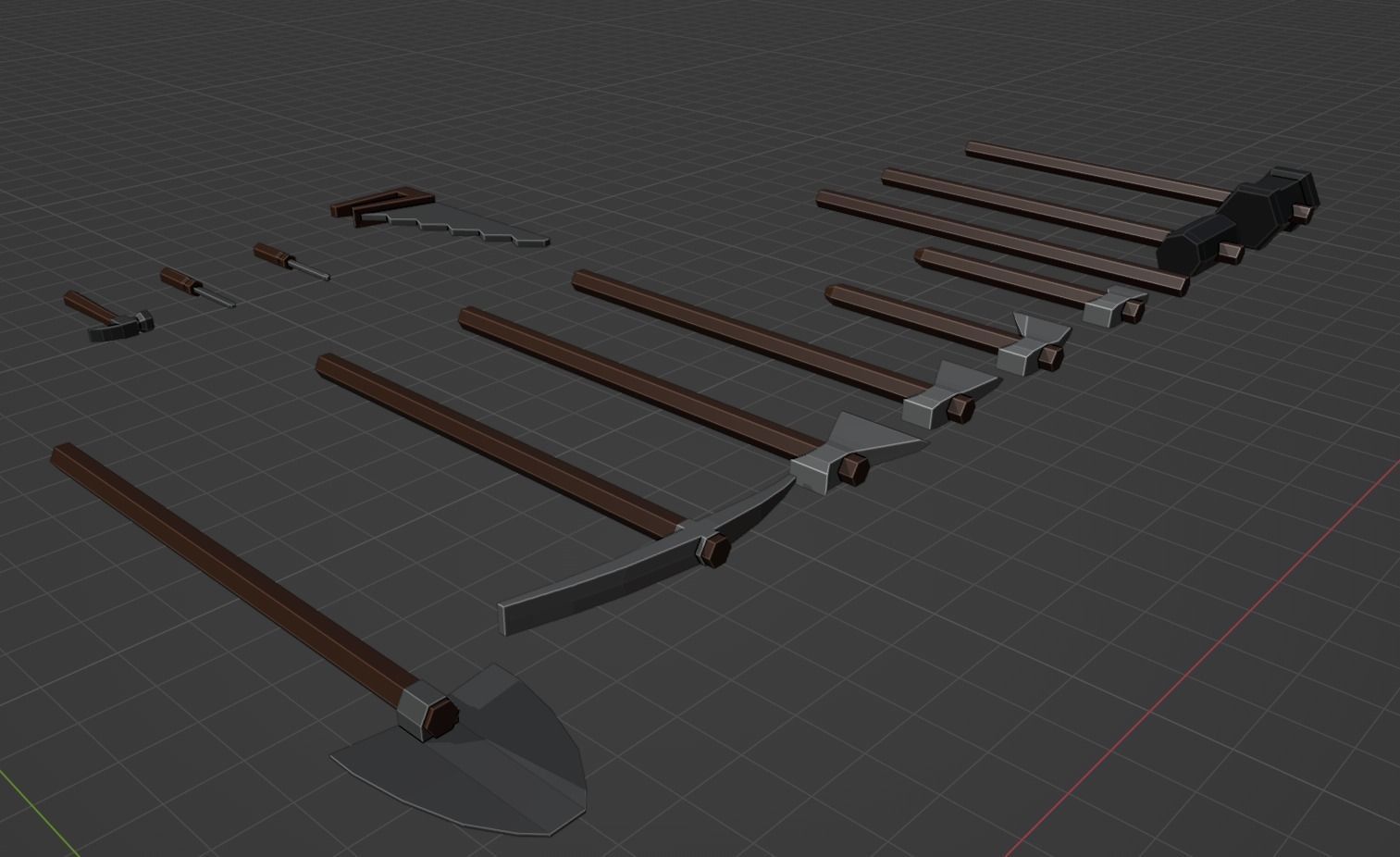Image resolution: width=1400 pixels, height=857 pixels.
Task: Click the shovel's long wooden handle
Action: pyautogui.click(x=236, y=576)
